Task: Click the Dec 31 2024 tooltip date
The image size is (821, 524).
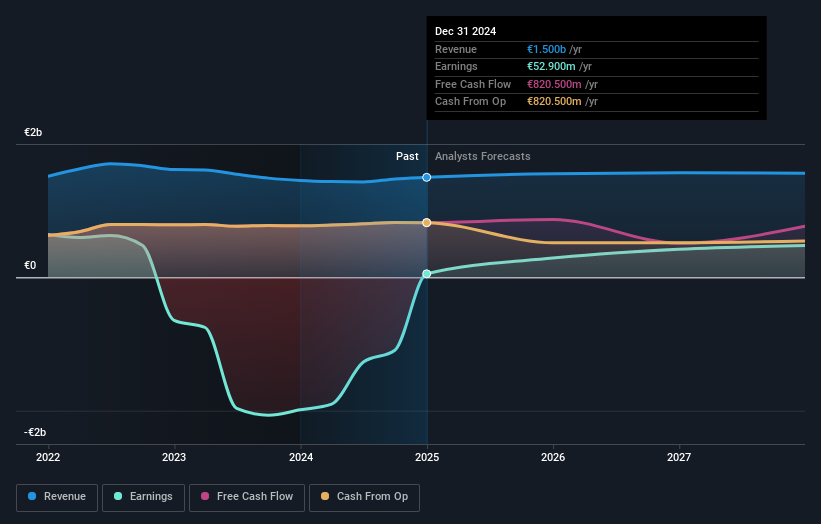Action: [x=465, y=31]
